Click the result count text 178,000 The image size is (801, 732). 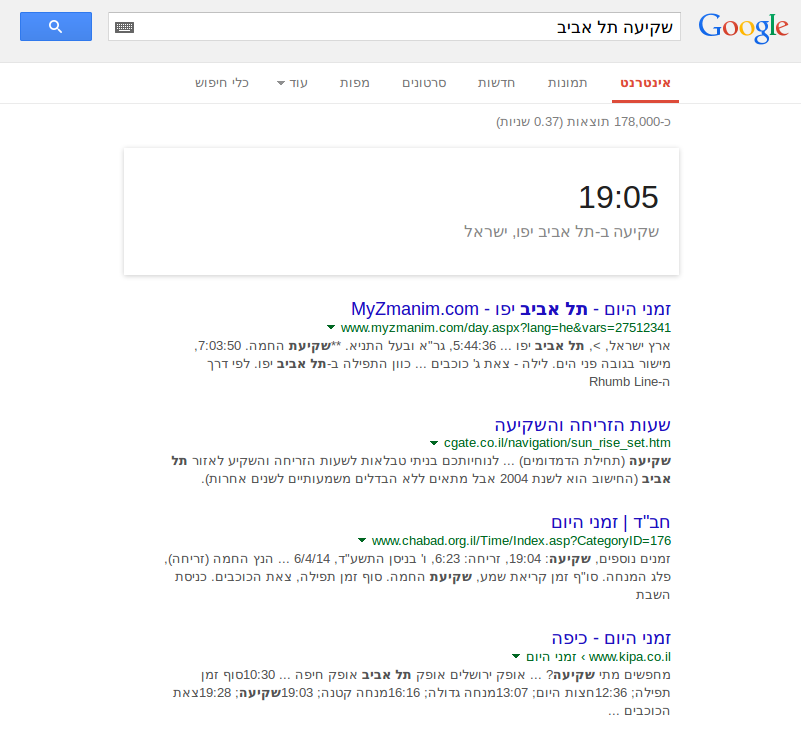(x=583, y=122)
